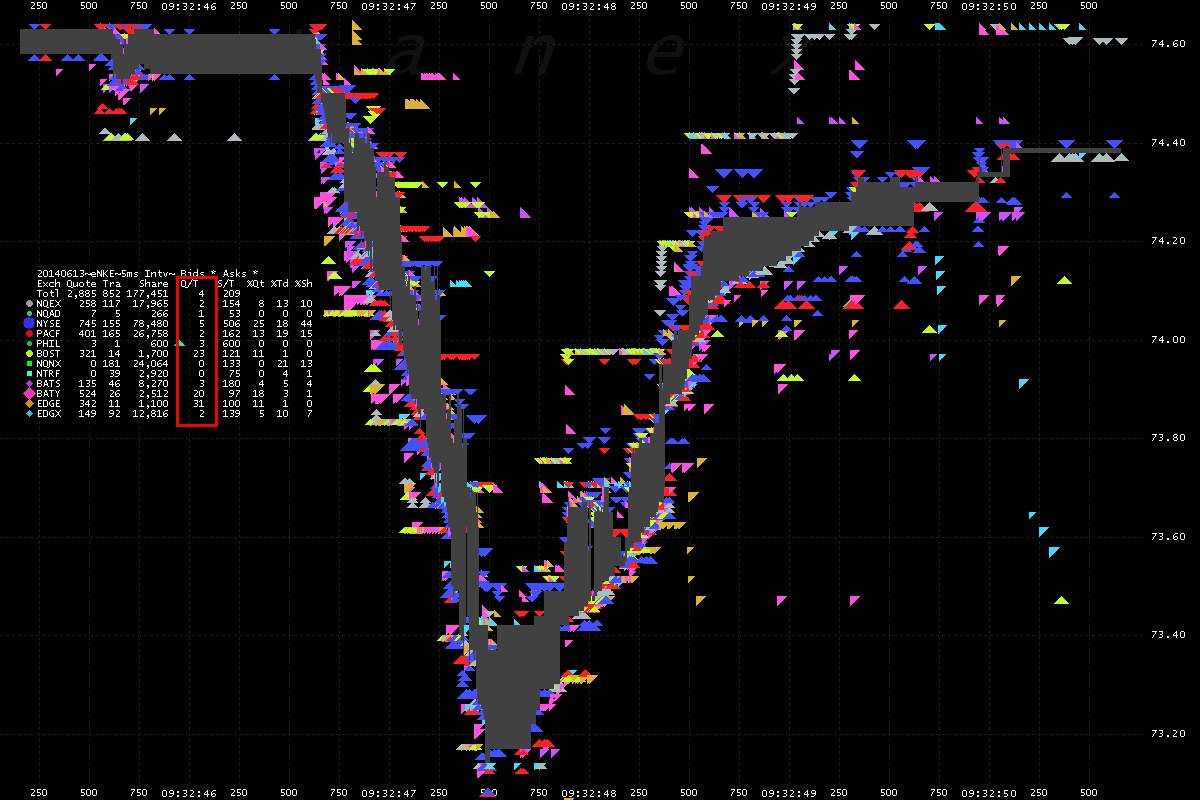Click the 'Share' column header
Screen dimensions: 1200x800
click(x=154, y=283)
